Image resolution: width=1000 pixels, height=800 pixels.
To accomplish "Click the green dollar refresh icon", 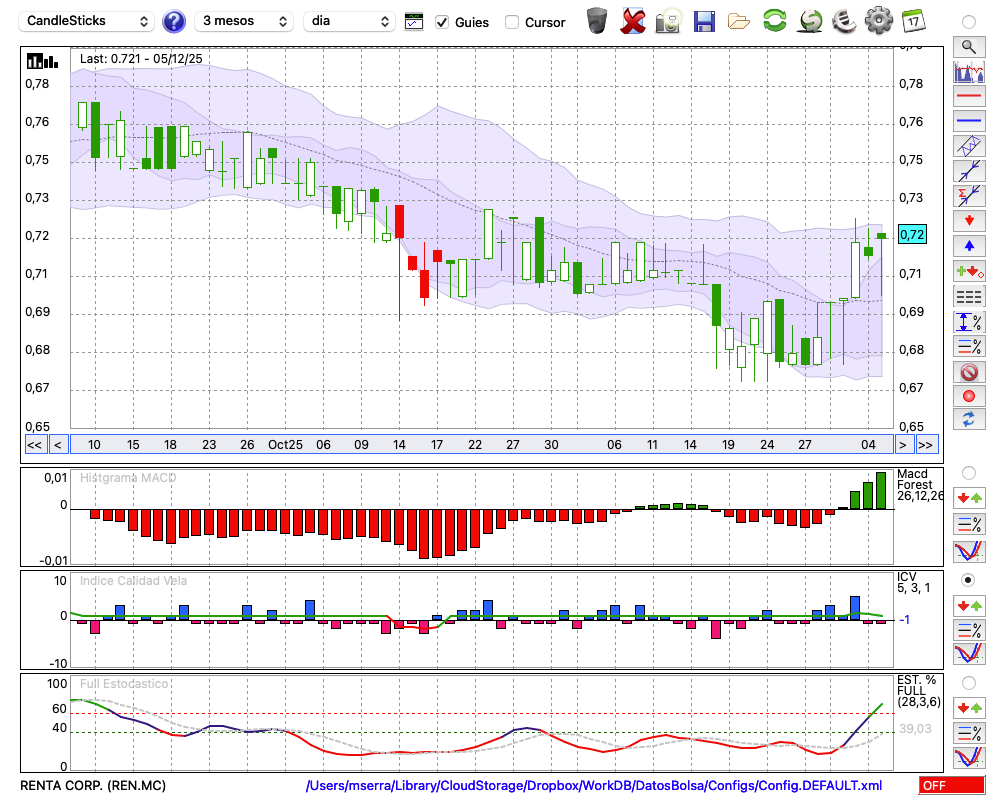I will point(810,21).
